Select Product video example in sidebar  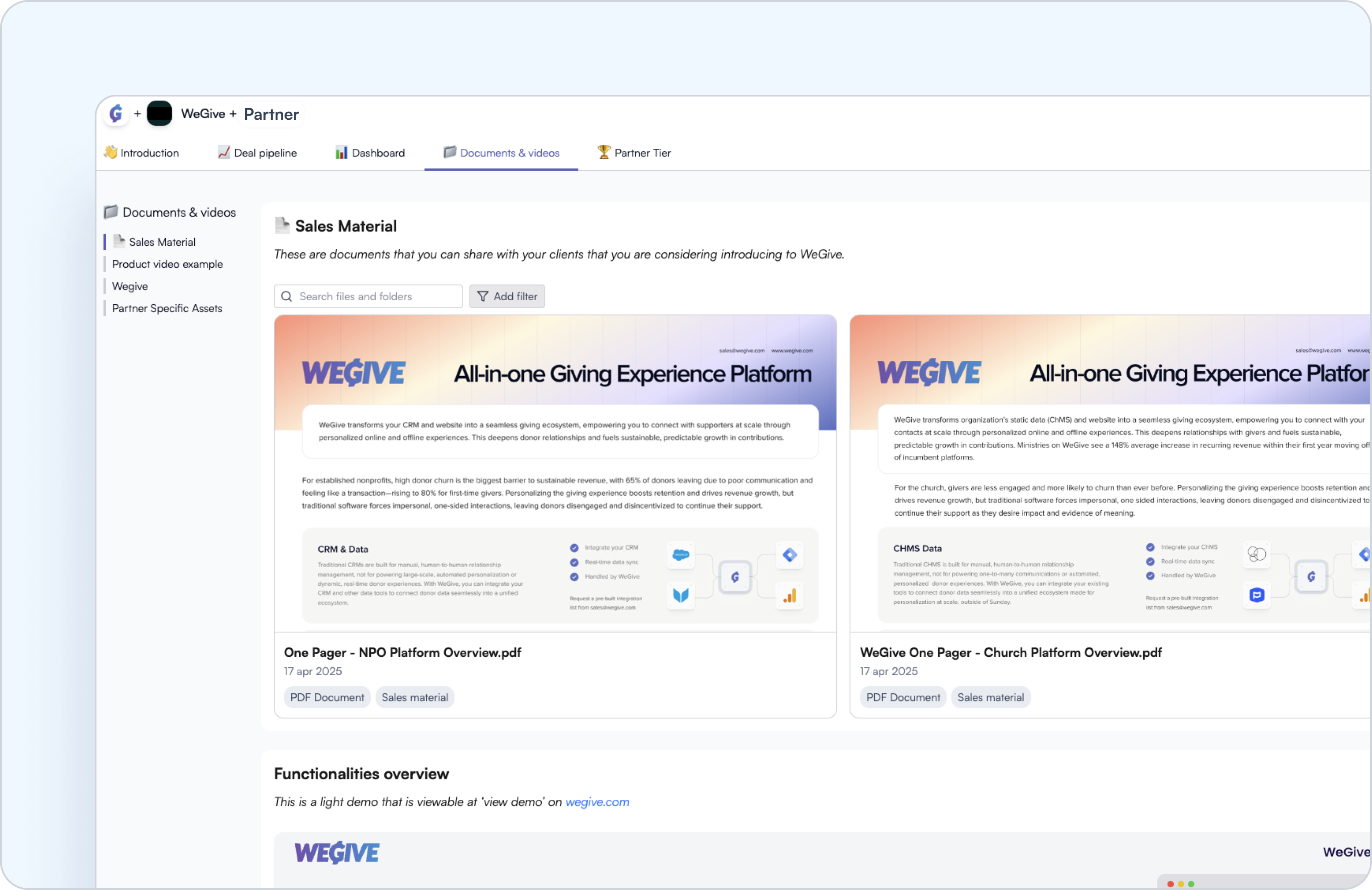click(167, 264)
